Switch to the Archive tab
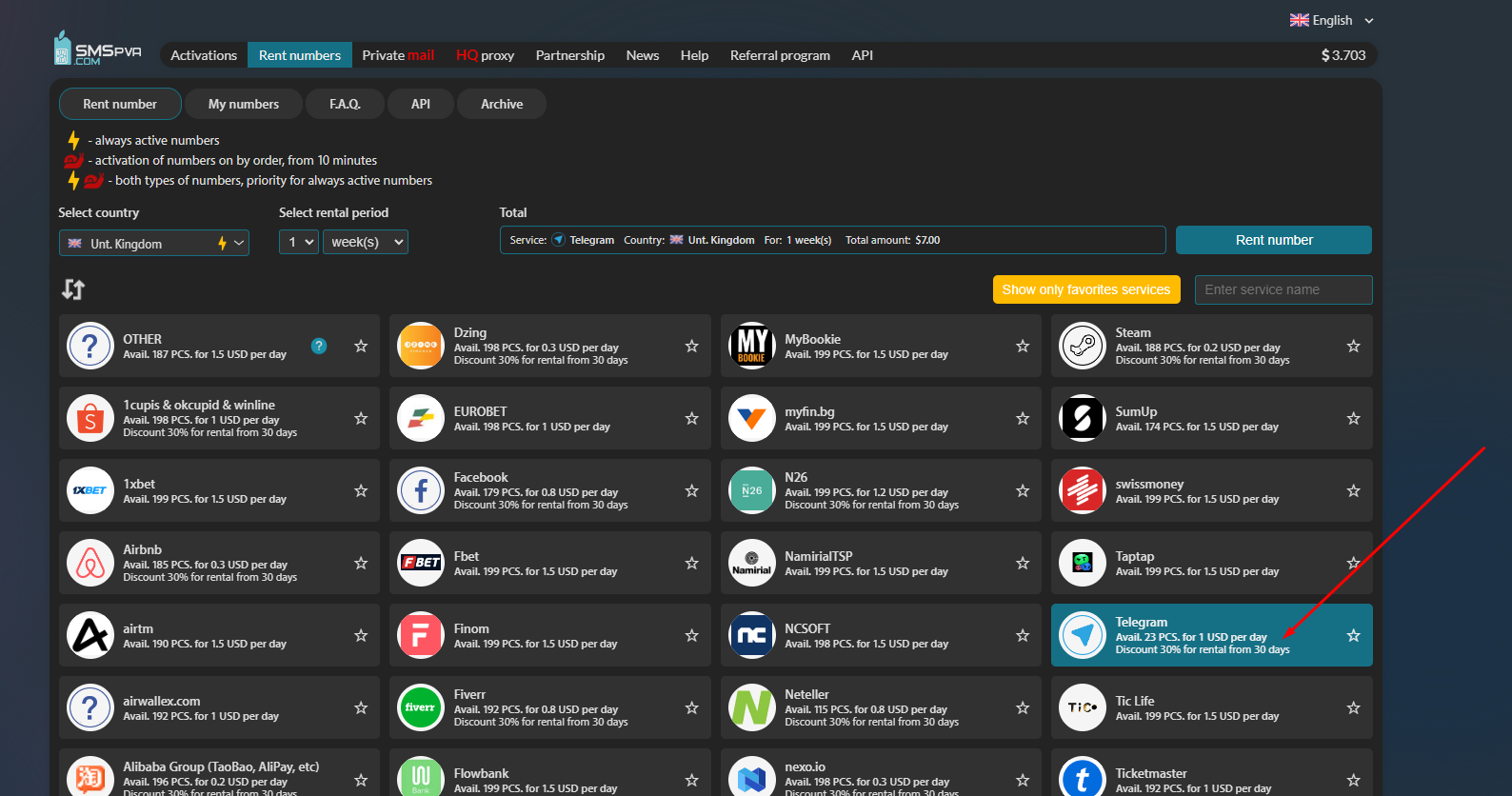 502,104
